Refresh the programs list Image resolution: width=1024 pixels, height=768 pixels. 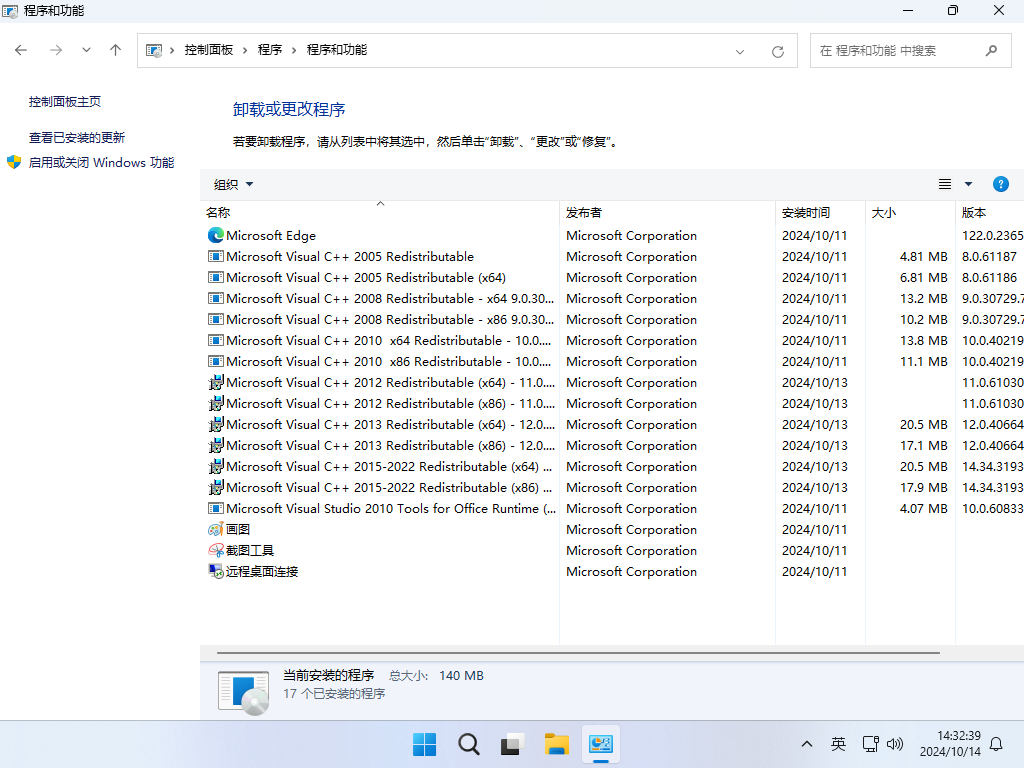click(x=778, y=52)
